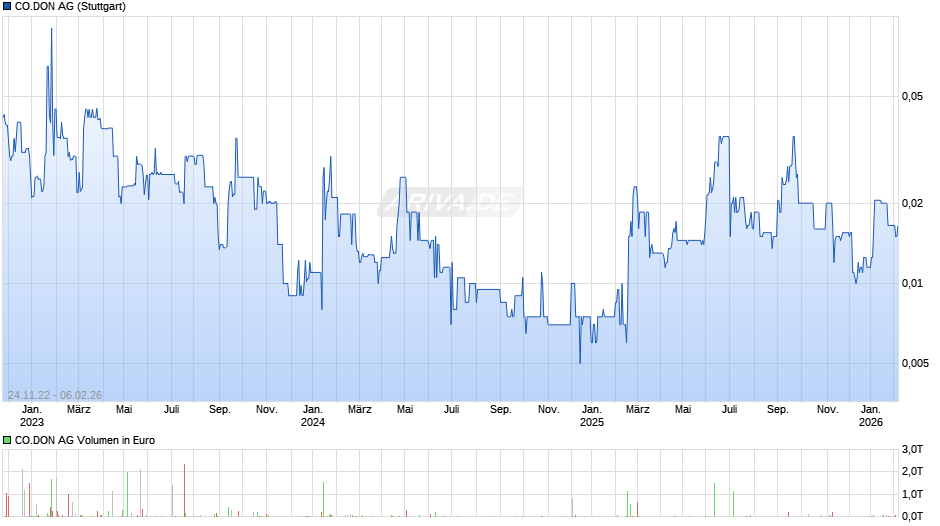Click the blue CO.DON AG legend square
Image resolution: width=940 pixels, height=526 pixels.
tap(7, 7)
